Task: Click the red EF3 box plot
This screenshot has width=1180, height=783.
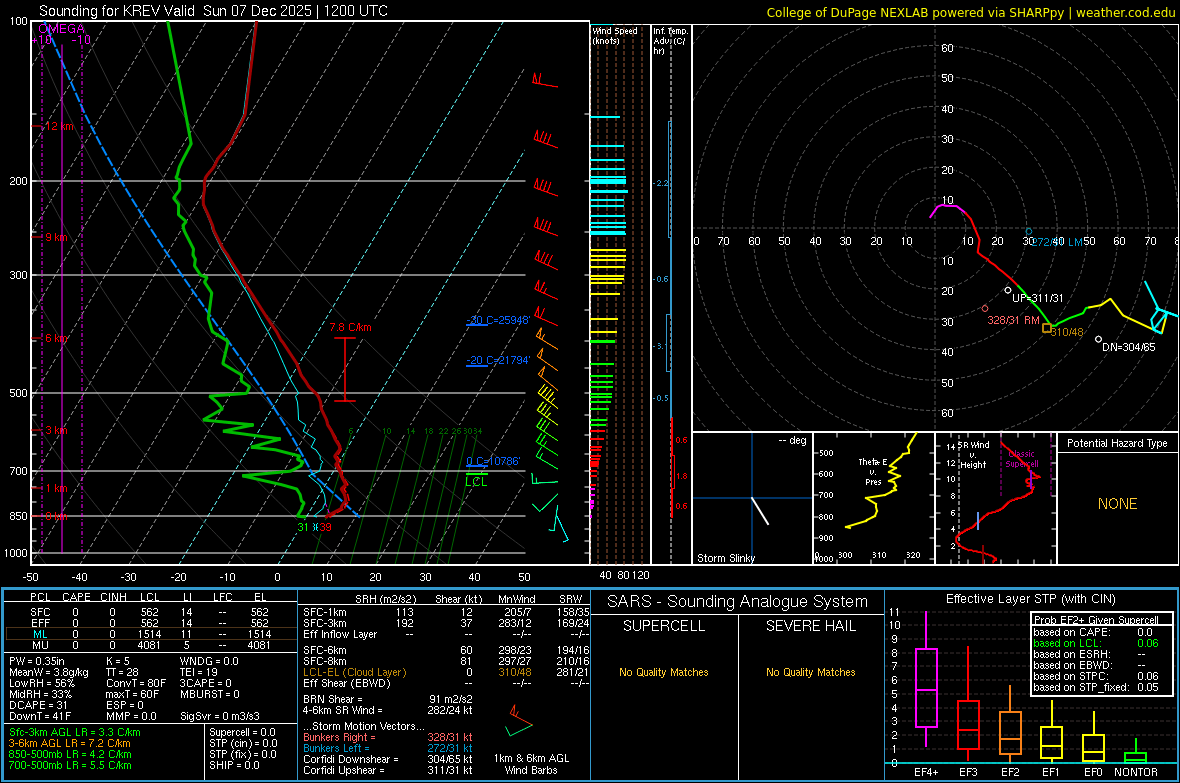Action: pos(968,705)
